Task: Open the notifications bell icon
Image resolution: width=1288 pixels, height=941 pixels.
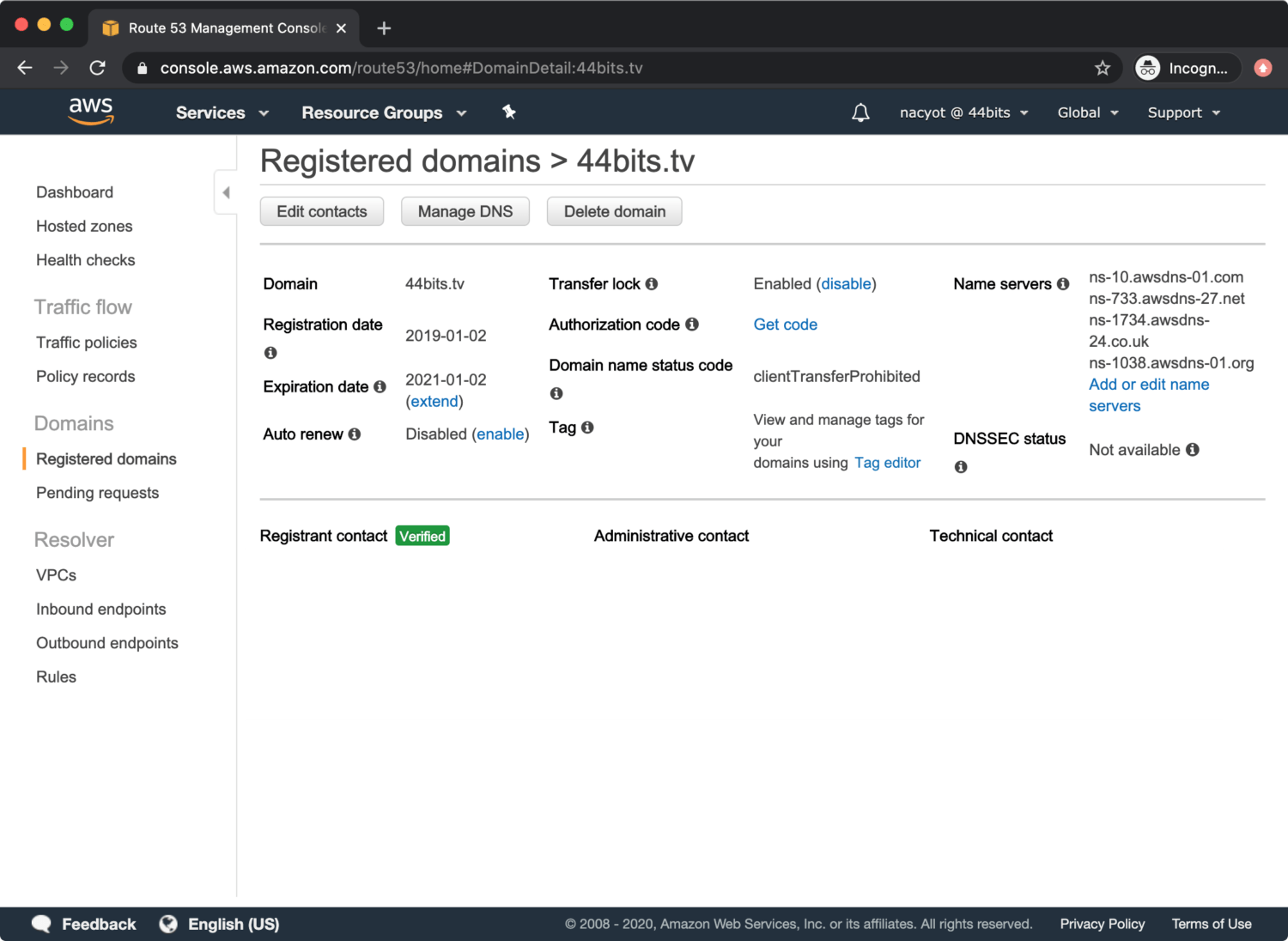Action: 860,112
